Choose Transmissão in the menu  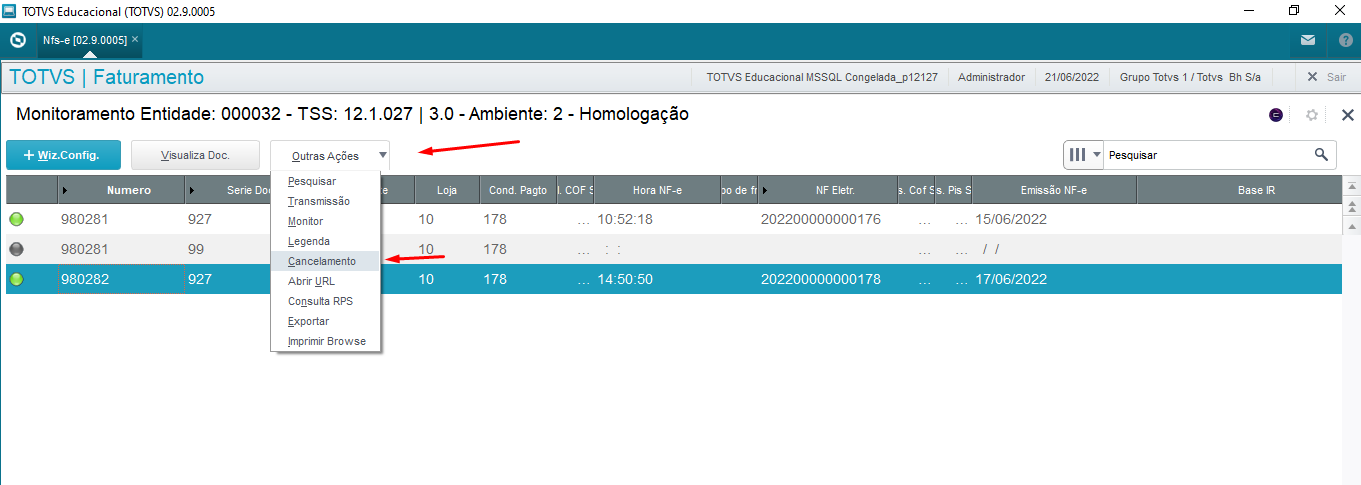[x=325, y=201]
